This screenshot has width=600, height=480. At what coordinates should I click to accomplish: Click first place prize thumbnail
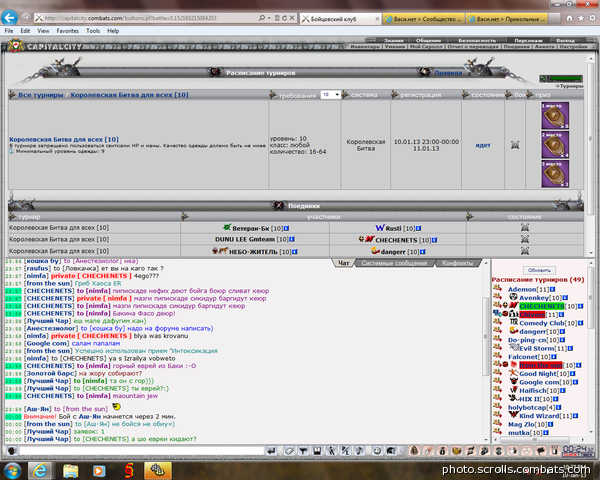point(555,116)
